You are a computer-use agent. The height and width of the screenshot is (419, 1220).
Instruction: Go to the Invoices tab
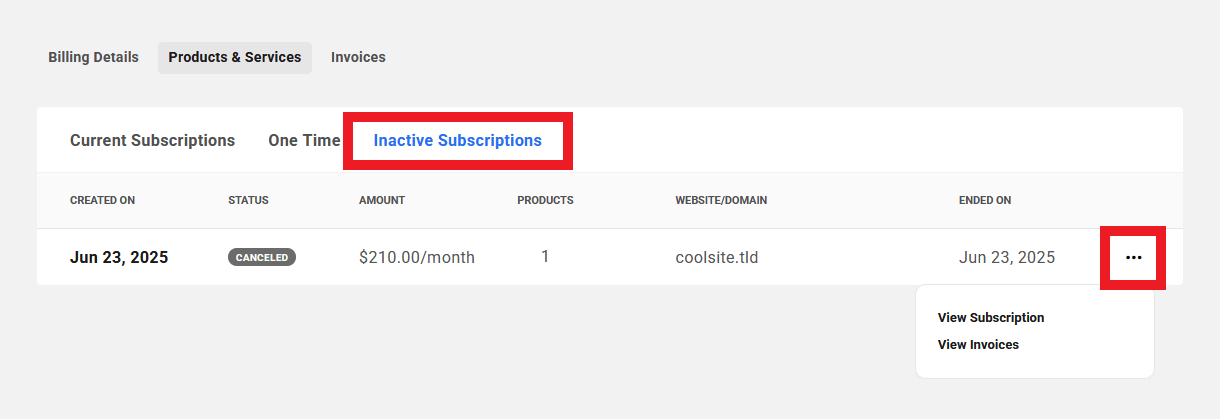pos(358,57)
